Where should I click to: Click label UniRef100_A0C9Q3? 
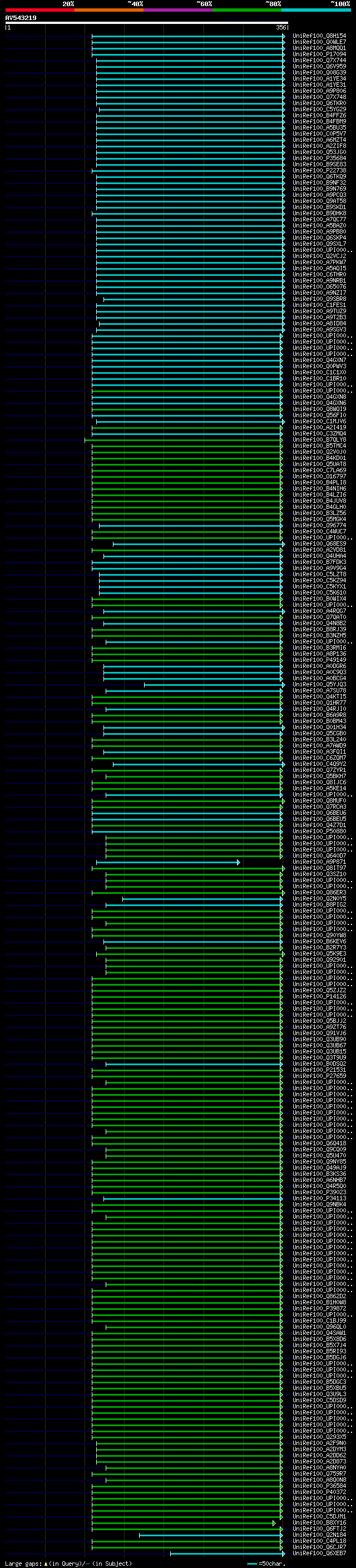click(x=319, y=672)
